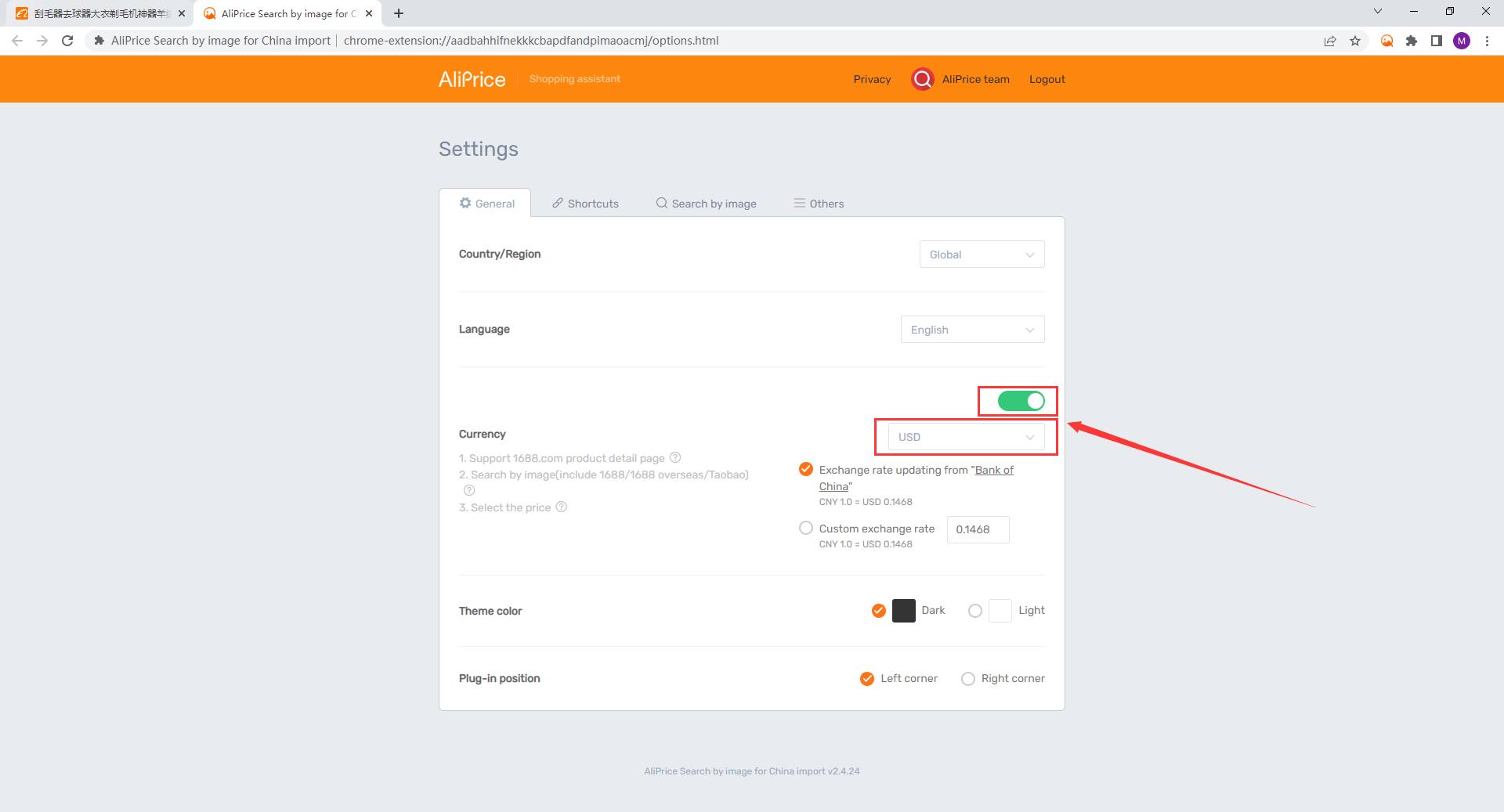Toggle the currency conversion switch off
The width and height of the screenshot is (1504, 812).
click(1021, 401)
